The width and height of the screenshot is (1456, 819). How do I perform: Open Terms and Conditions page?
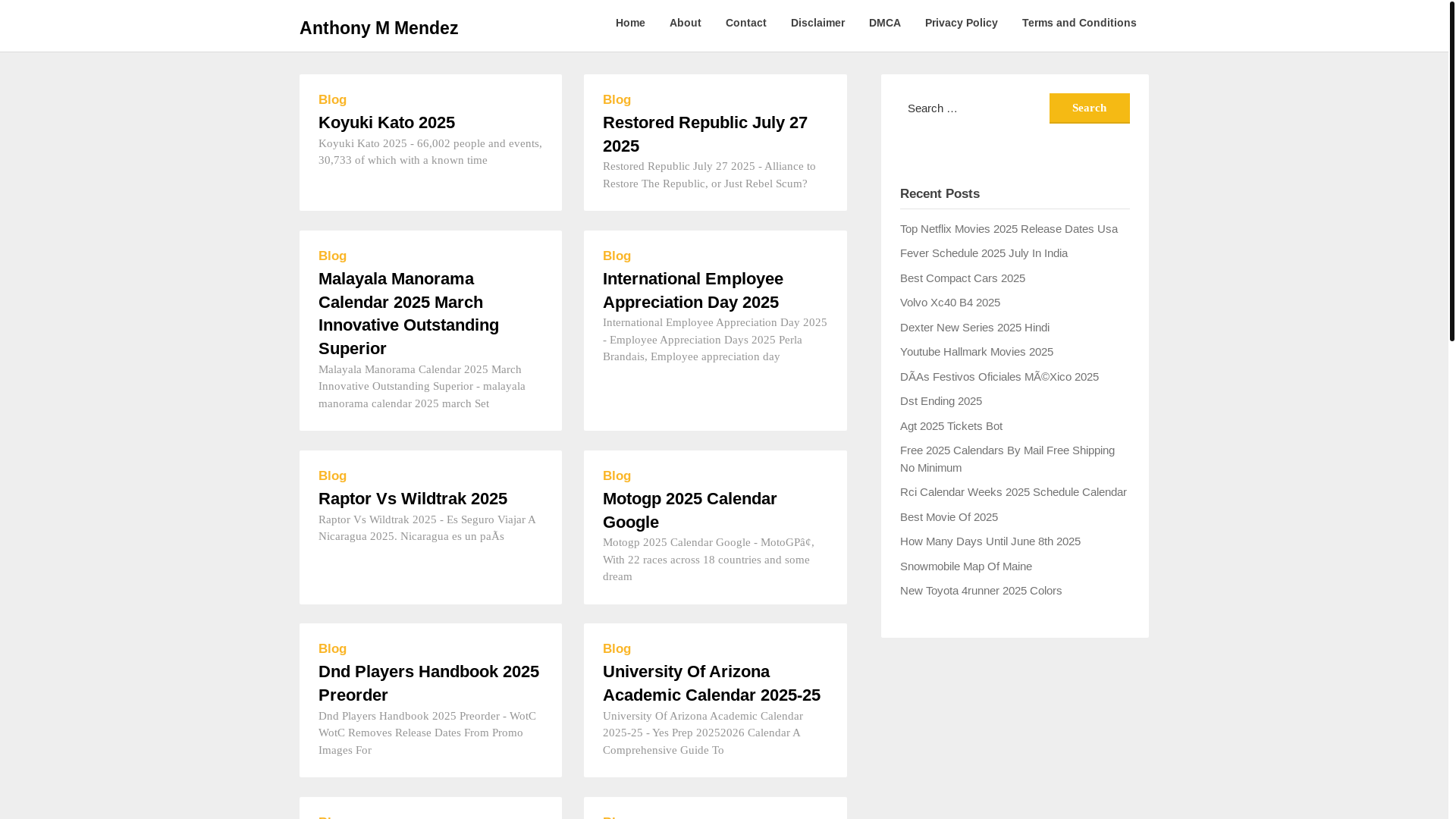pos(1078,23)
